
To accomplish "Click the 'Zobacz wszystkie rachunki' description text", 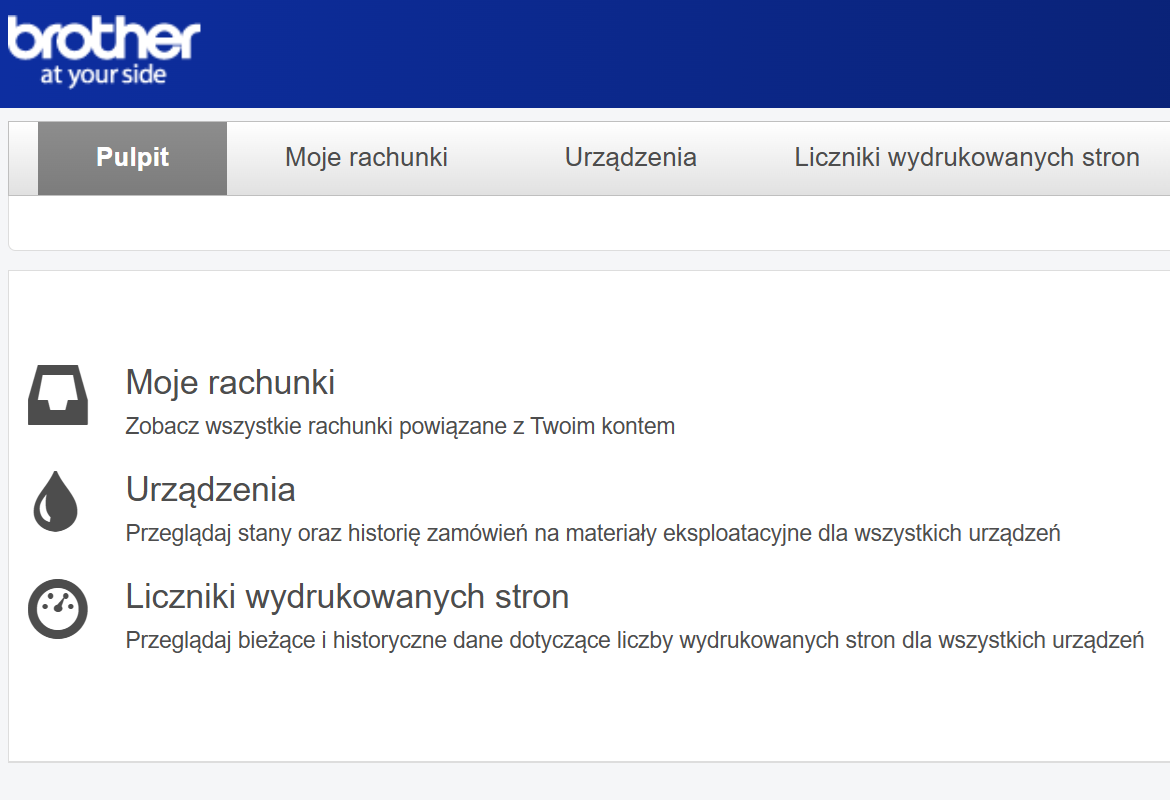I will coord(400,426).
